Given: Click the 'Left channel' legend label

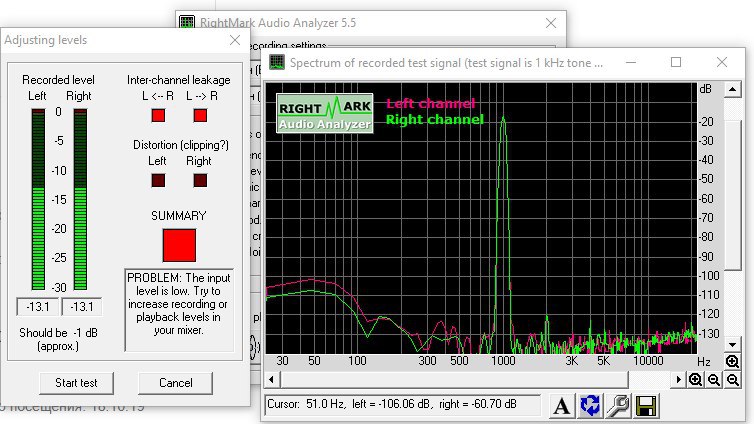Looking at the screenshot, I should 430,103.
